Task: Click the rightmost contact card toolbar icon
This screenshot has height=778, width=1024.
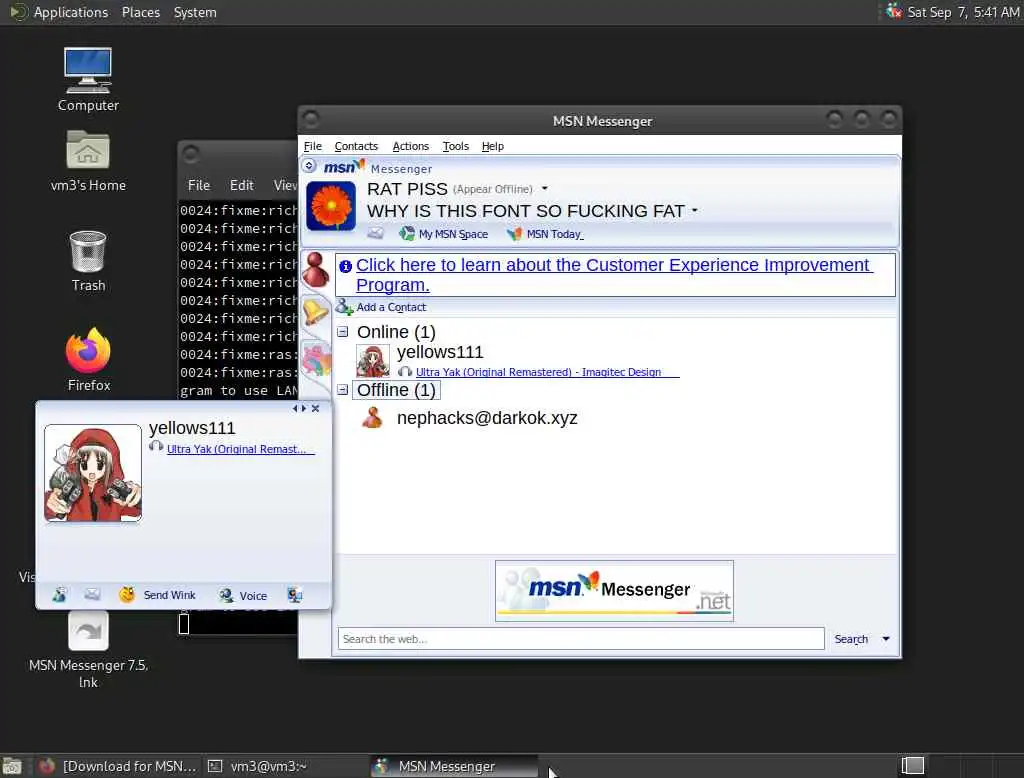Action: (295, 594)
